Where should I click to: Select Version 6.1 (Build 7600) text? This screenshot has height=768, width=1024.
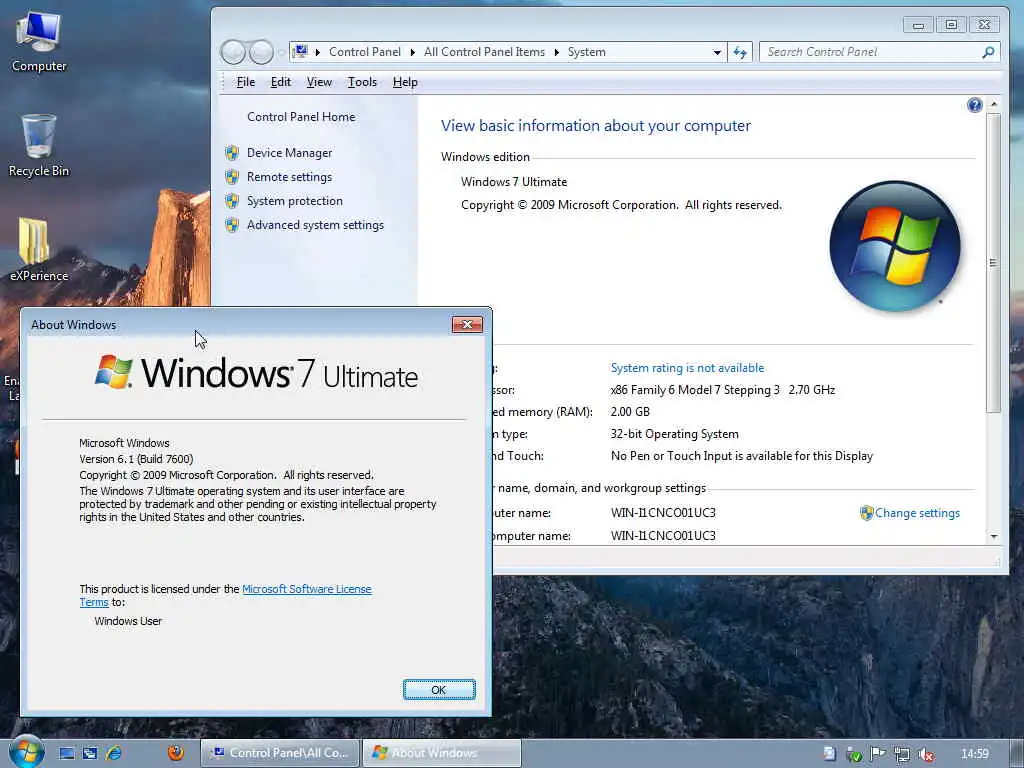136,459
